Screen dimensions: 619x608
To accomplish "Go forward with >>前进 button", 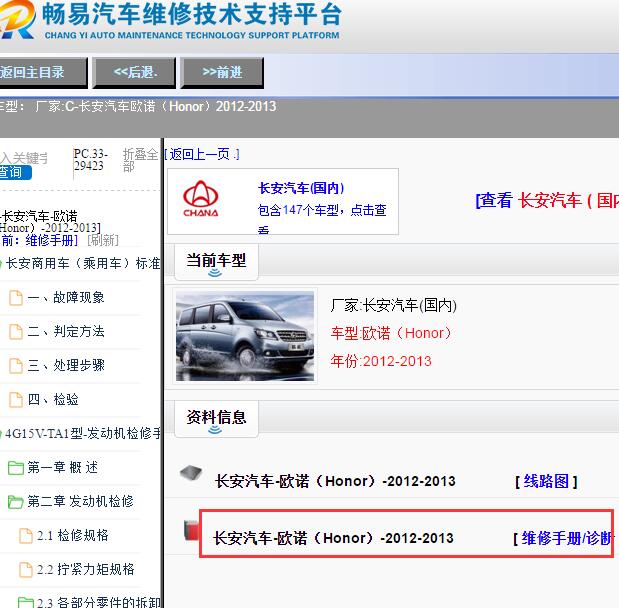I will click(222, 72).
